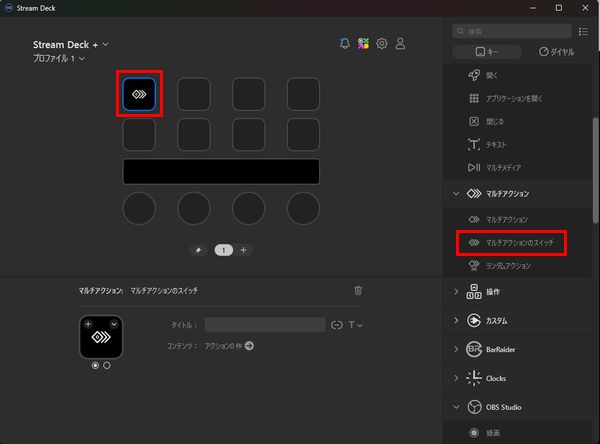
Task: Select the multi-action switch key on the deck
Action: coord(139,94)
